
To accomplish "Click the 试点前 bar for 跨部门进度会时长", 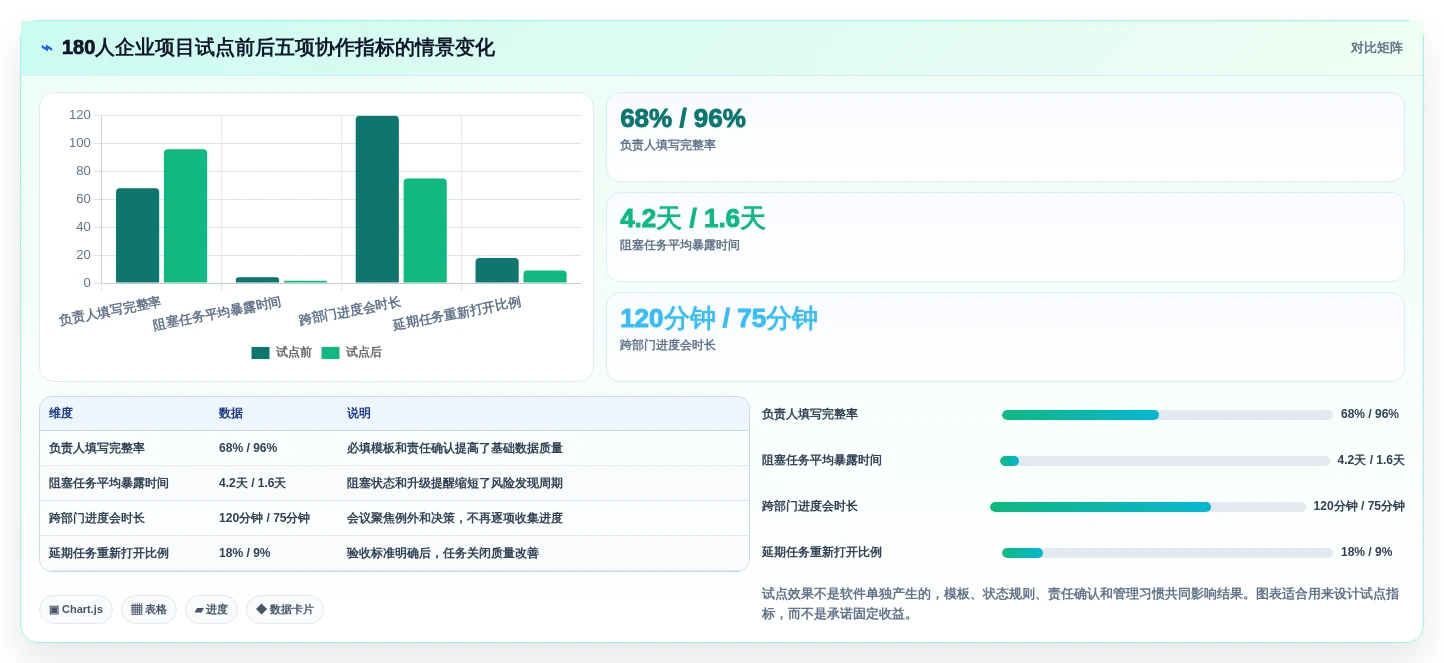I will coord(377,199).
